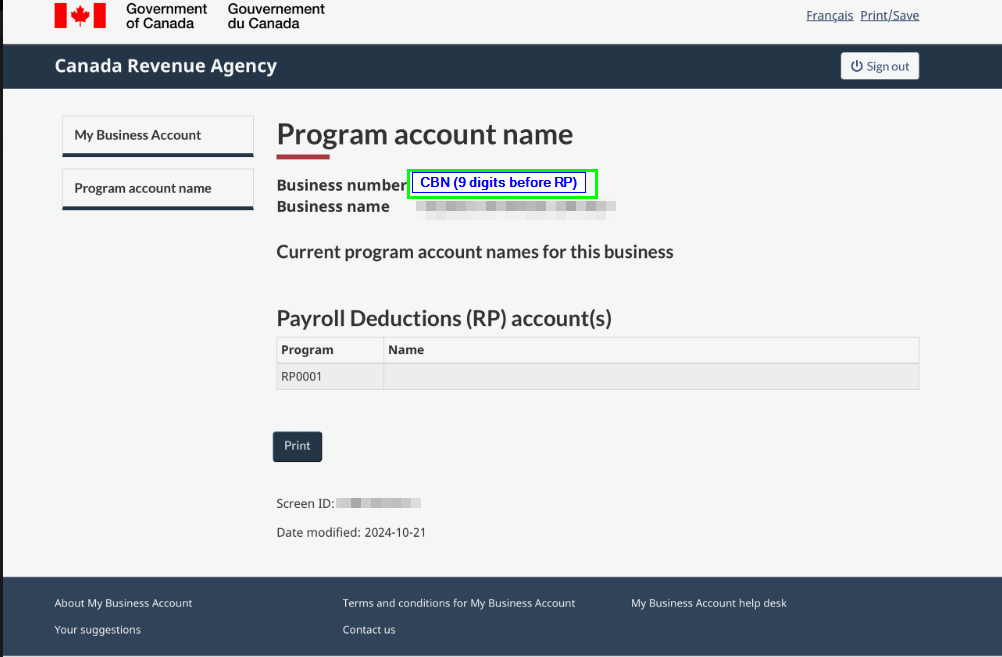Screen dimensions: 1002x657
Task: Click the Name column header
Action: [x=406, y=350]
